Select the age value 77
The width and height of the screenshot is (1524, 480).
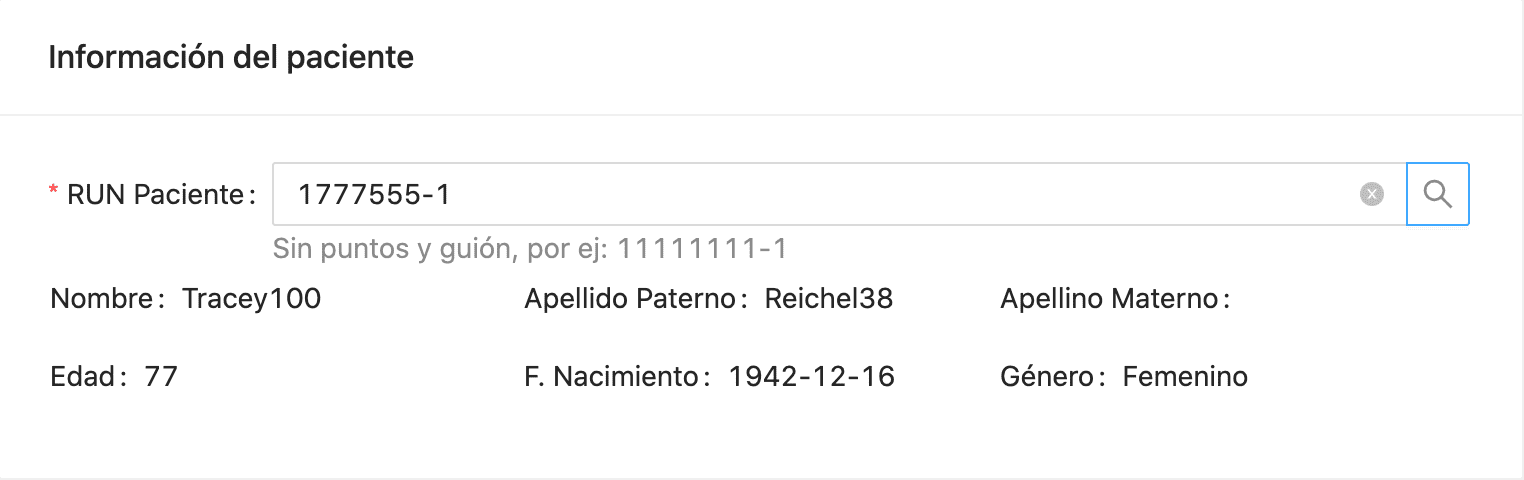(161, 377)
